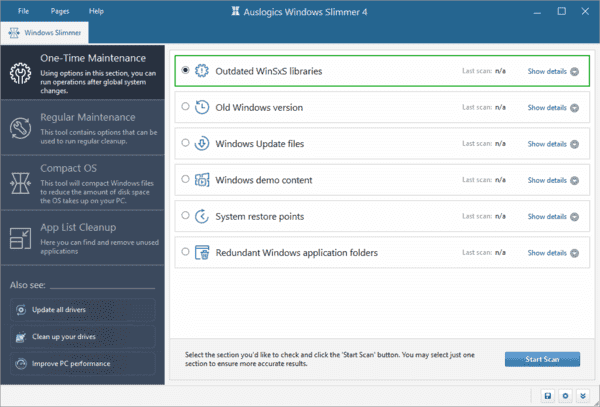
Task: Select the Windows demo content radio button
Action: (x=185, y=179)
